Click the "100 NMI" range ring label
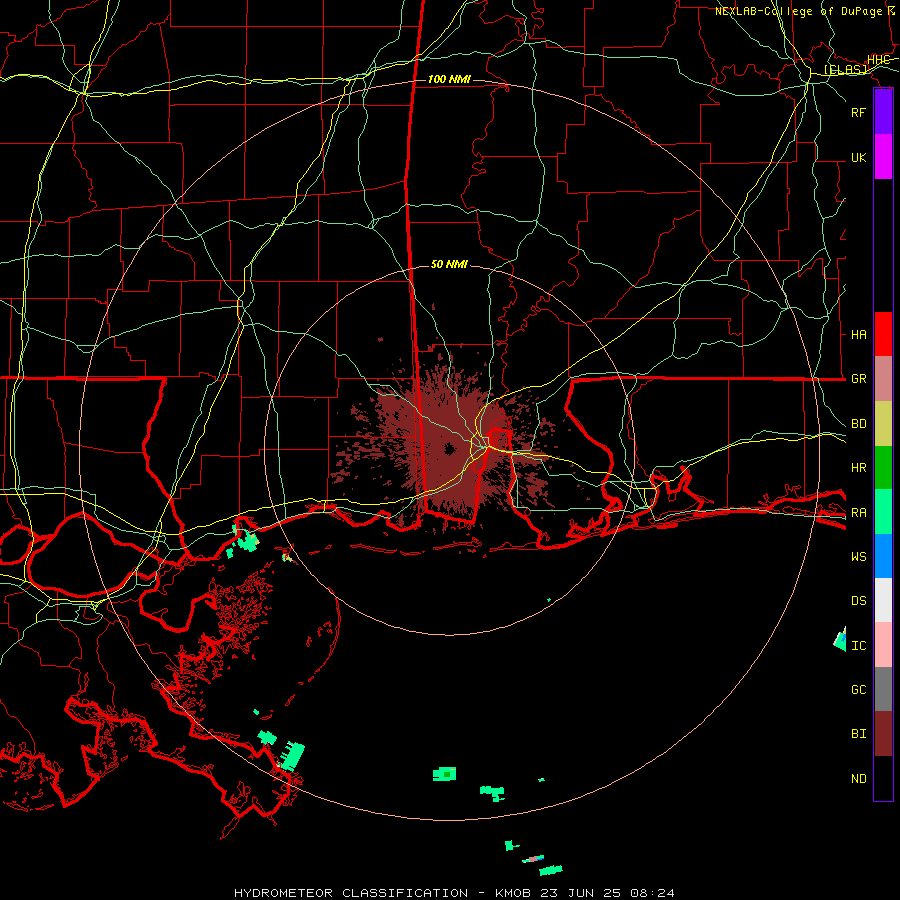This screenshot has height=900, width=900. coord(449,79)
